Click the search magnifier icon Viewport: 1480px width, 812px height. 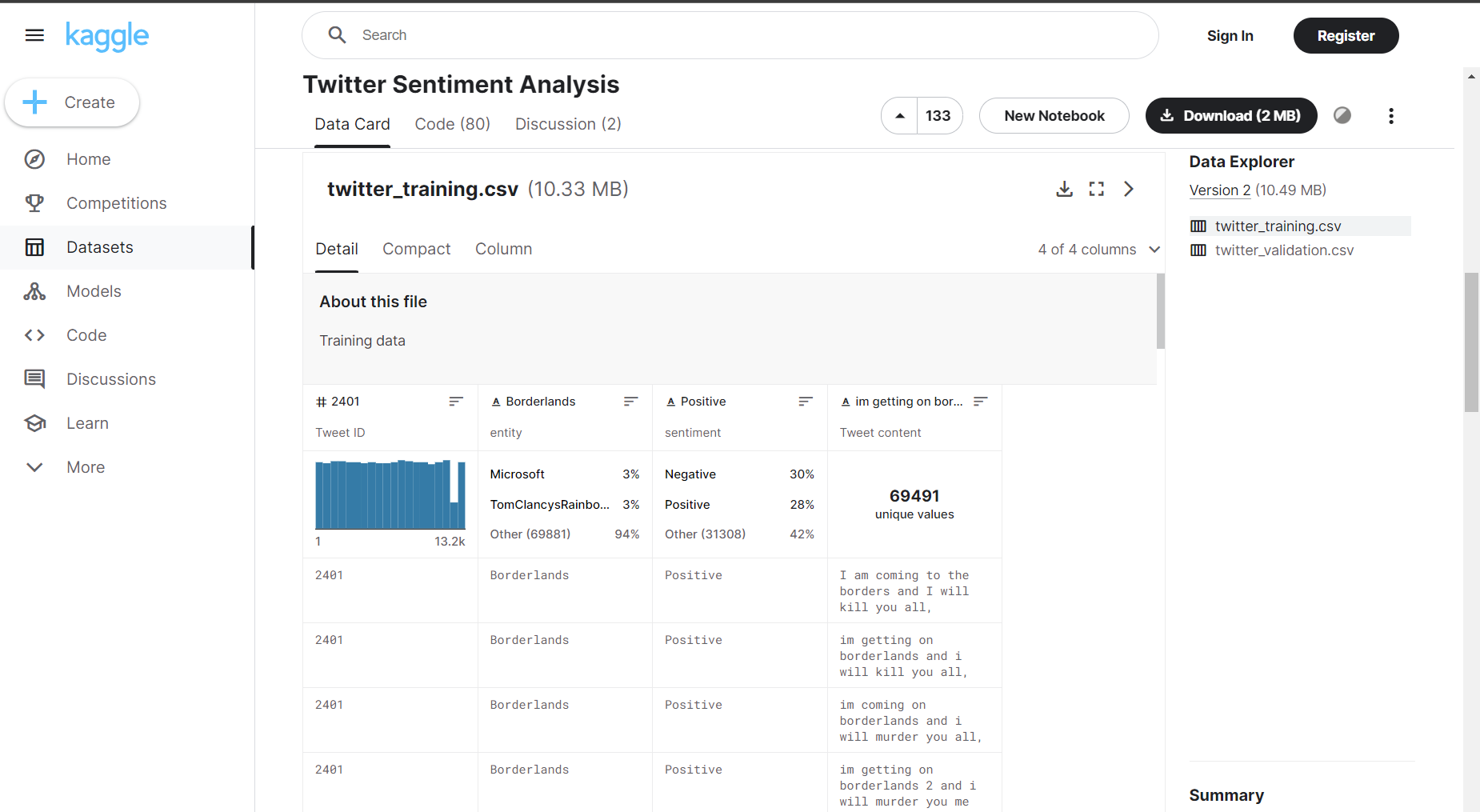[x=337, y=35]
